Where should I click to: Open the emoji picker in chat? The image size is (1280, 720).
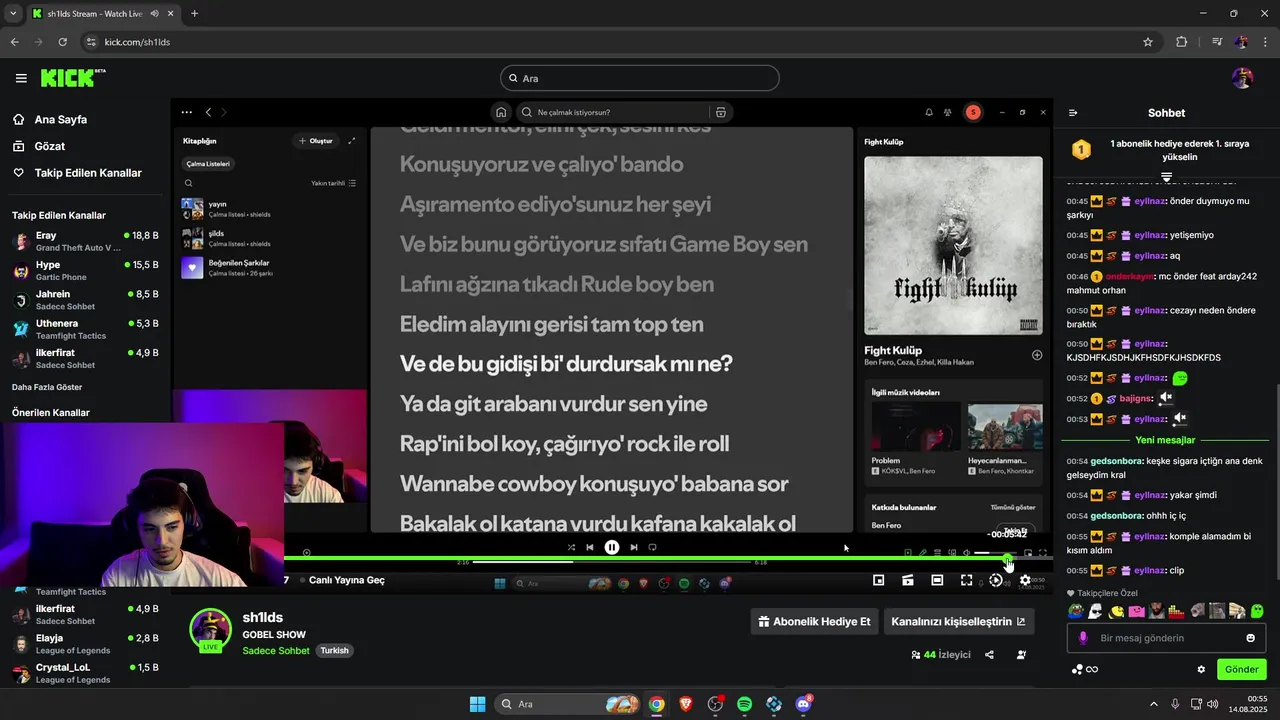click(x=1251, y=638)
